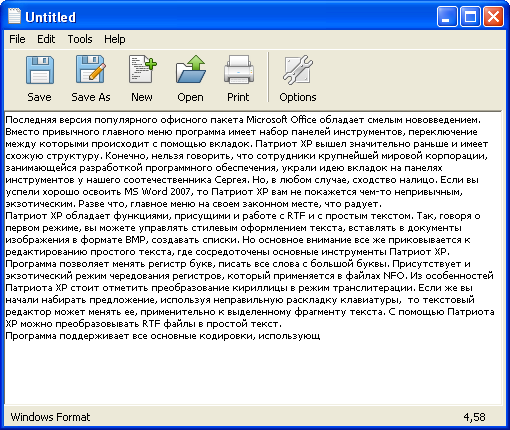The height and width of the screenshot is (430, 510).
Task: Click the Save As floppy-with-pencil icon
Action: point(91,69)
